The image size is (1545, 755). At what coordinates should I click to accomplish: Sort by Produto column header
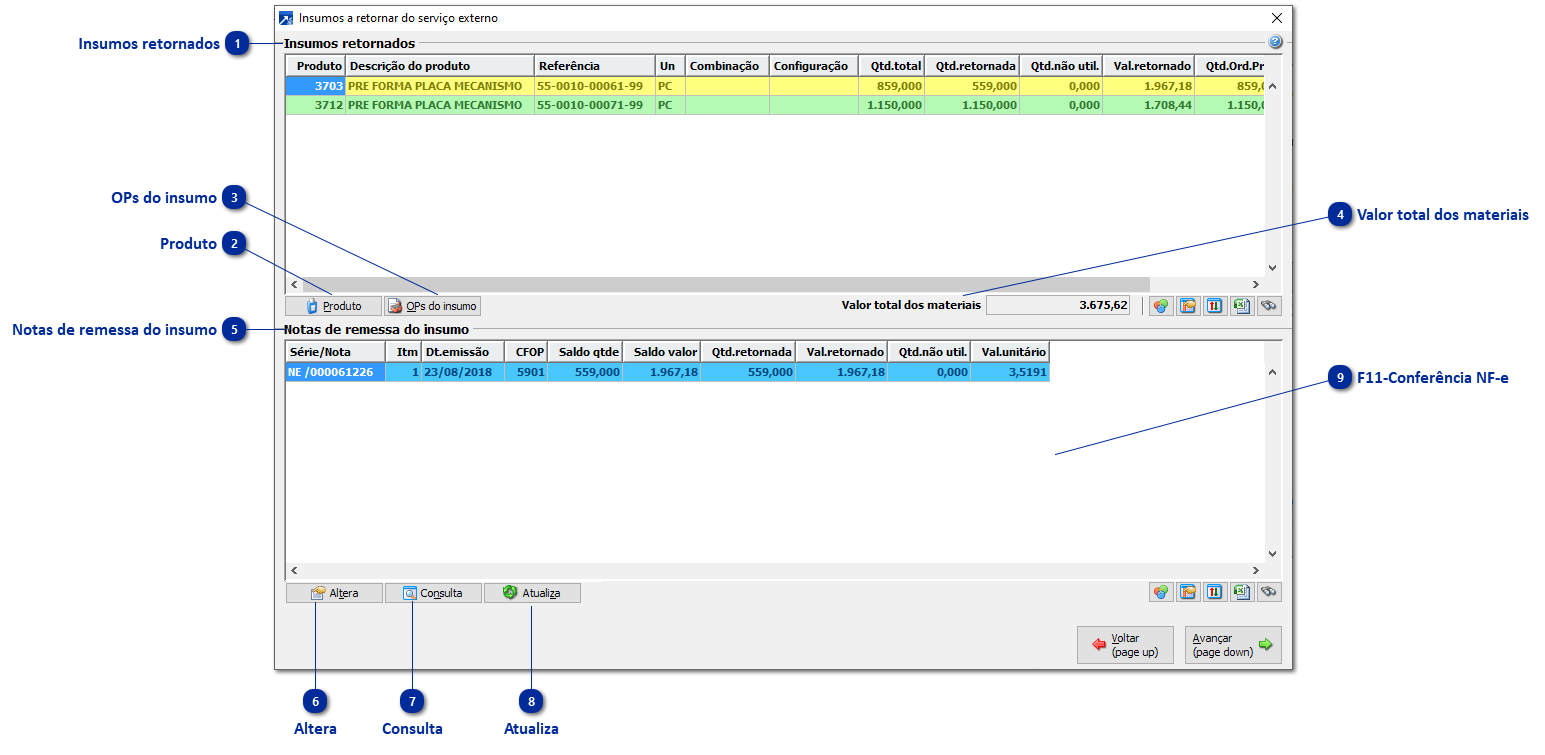(315, 66)
